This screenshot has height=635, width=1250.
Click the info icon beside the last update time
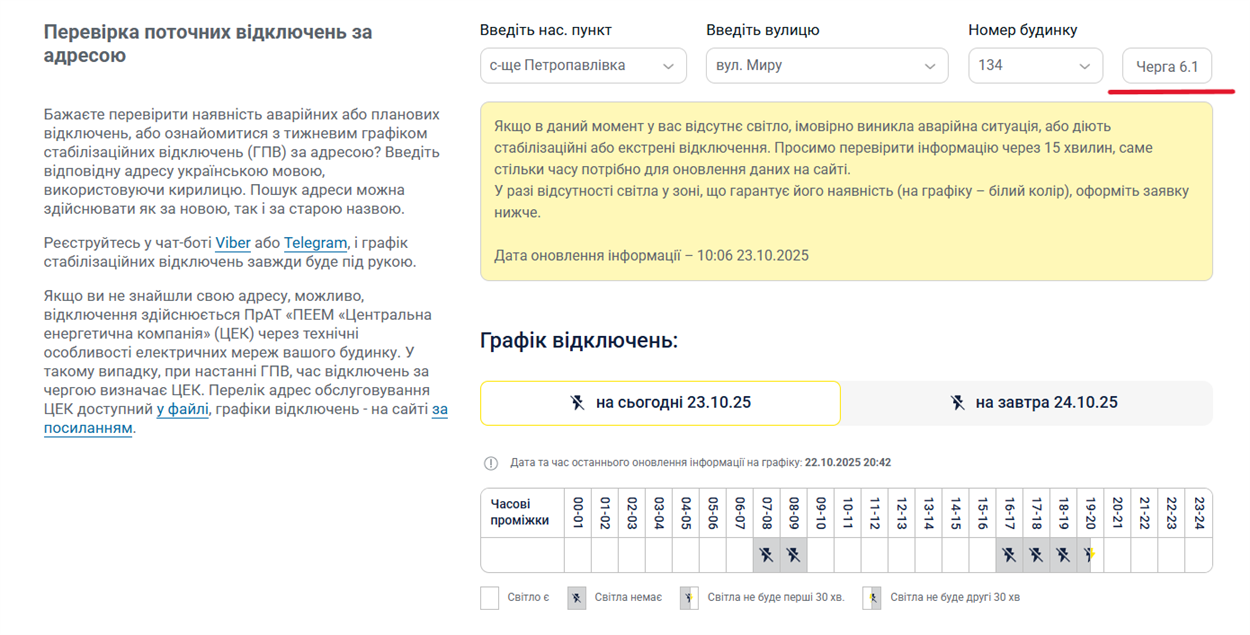point(491,463)
